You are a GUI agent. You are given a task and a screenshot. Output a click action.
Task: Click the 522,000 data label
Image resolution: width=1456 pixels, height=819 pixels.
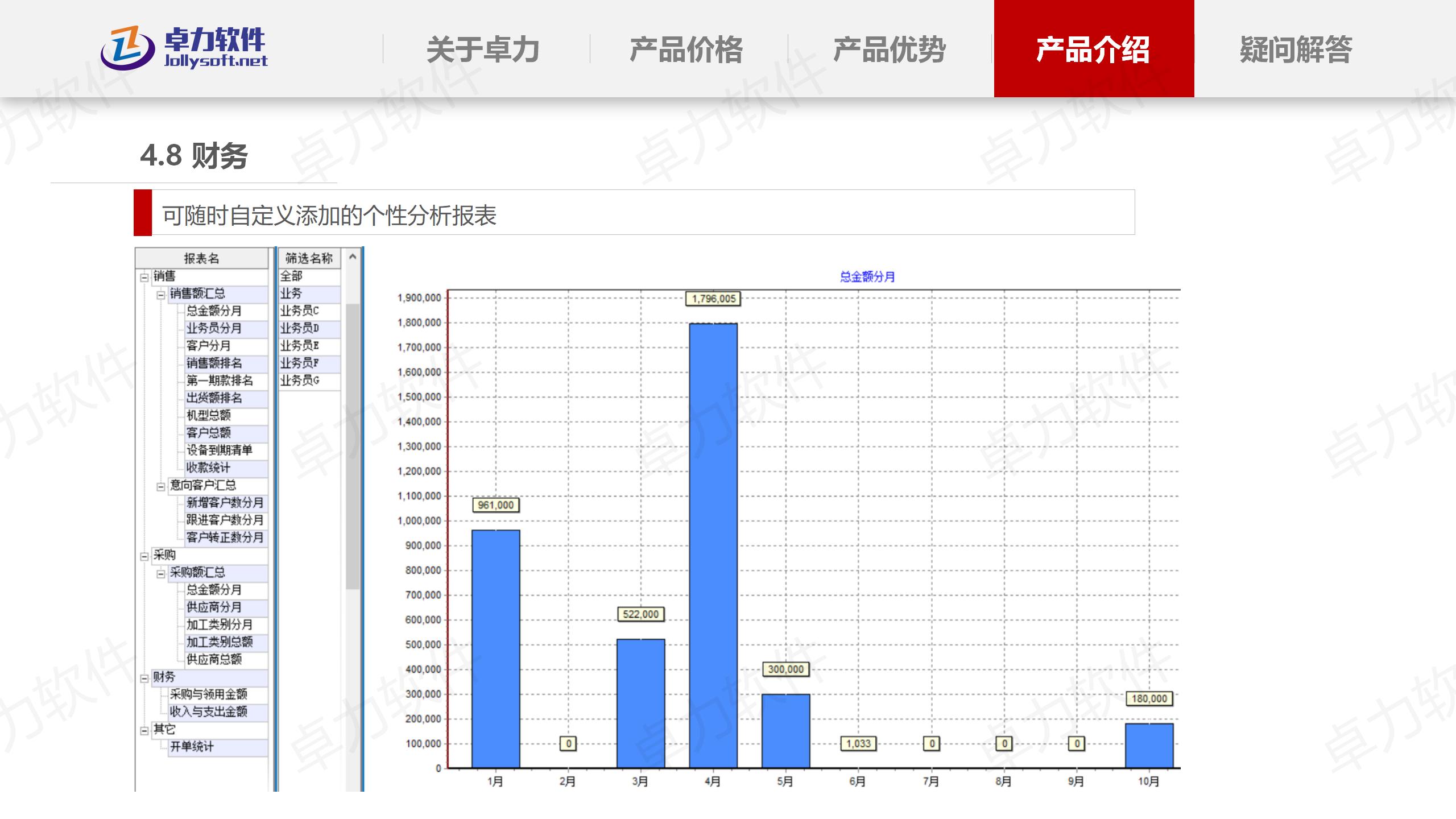point(641,614)
